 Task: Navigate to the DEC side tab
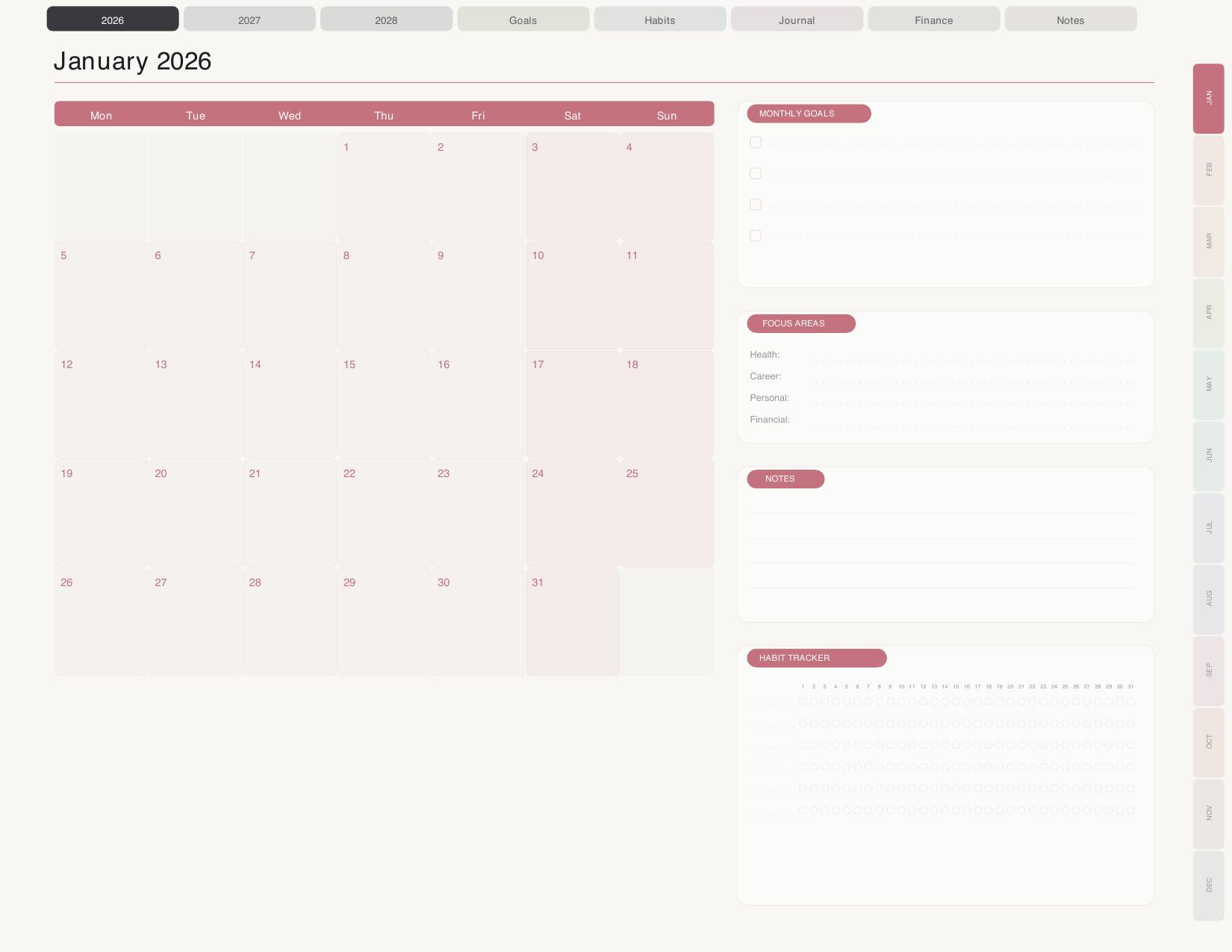[1208, 886]
